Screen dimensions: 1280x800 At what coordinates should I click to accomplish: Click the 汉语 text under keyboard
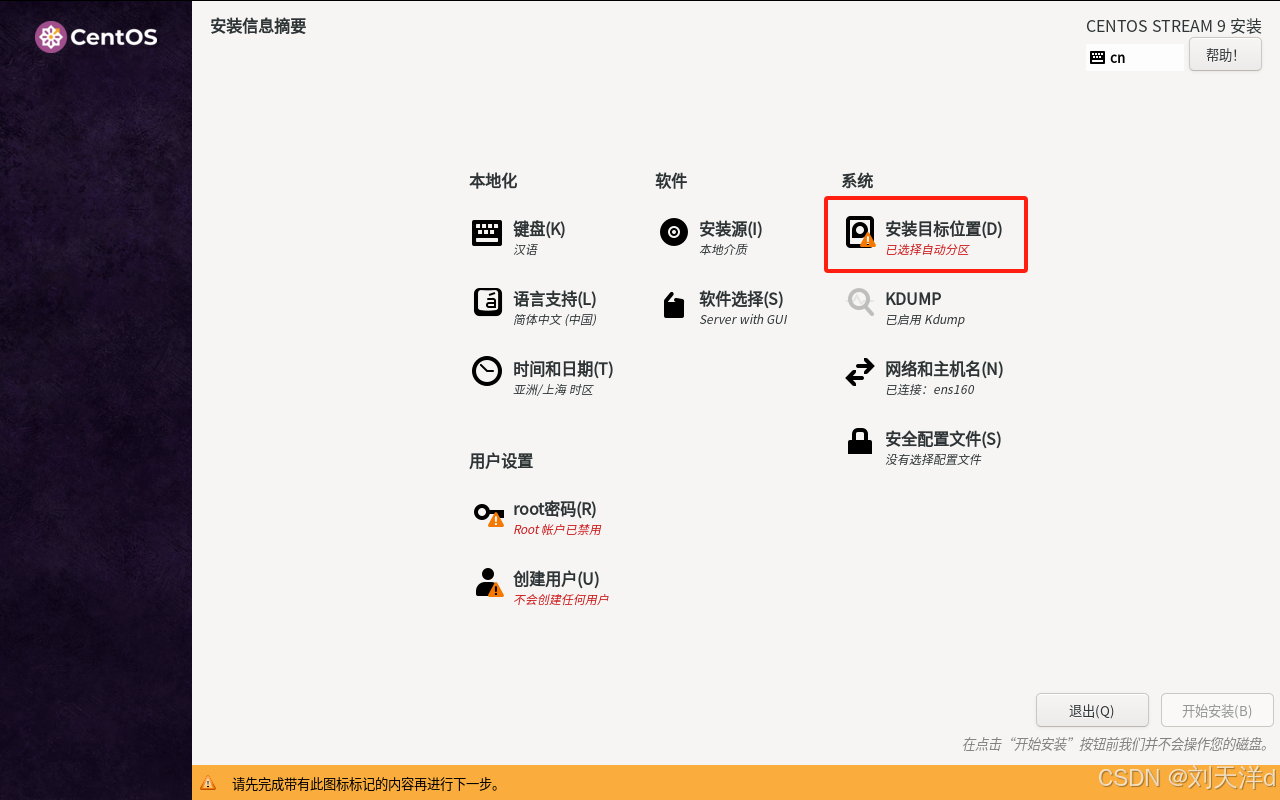[525, 250]
